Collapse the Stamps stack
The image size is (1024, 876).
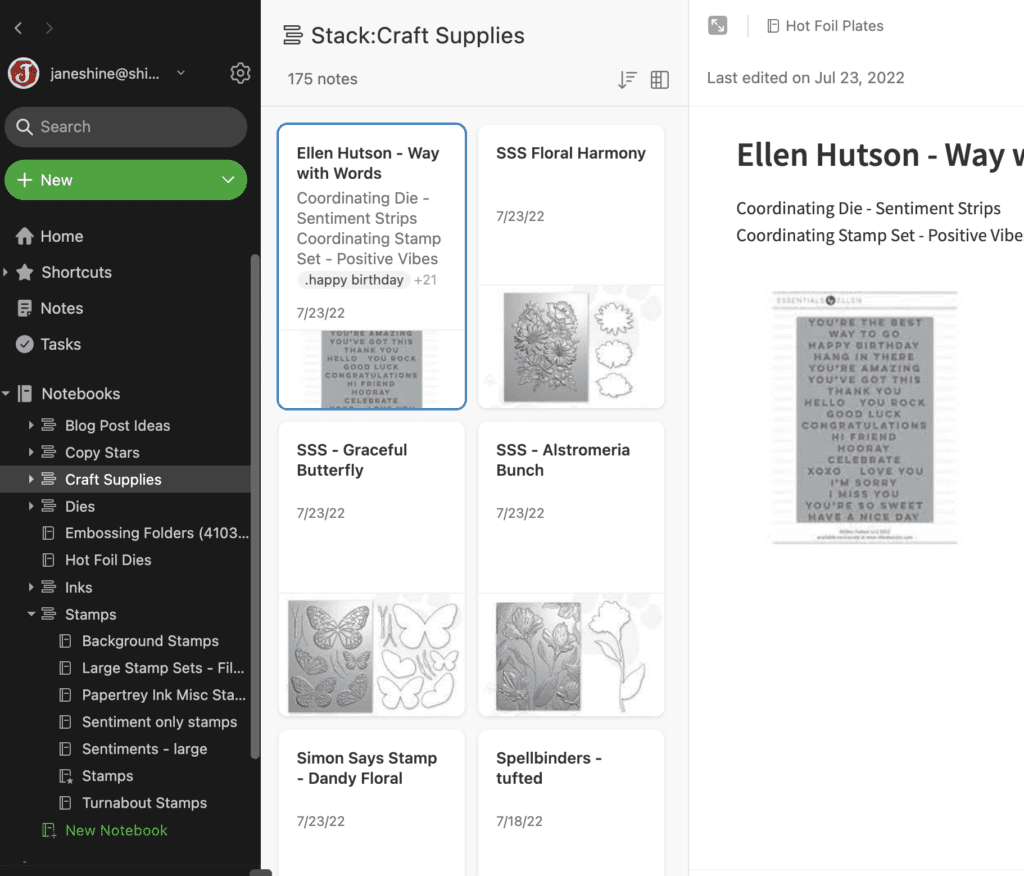[x=32, y=614]
